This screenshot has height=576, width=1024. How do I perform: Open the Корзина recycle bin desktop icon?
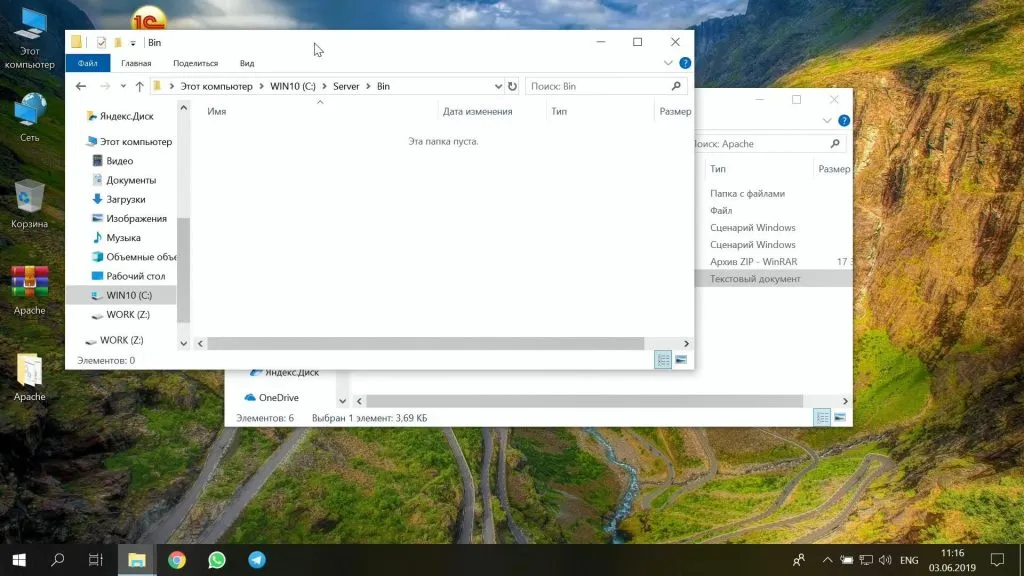click(30, 198)
